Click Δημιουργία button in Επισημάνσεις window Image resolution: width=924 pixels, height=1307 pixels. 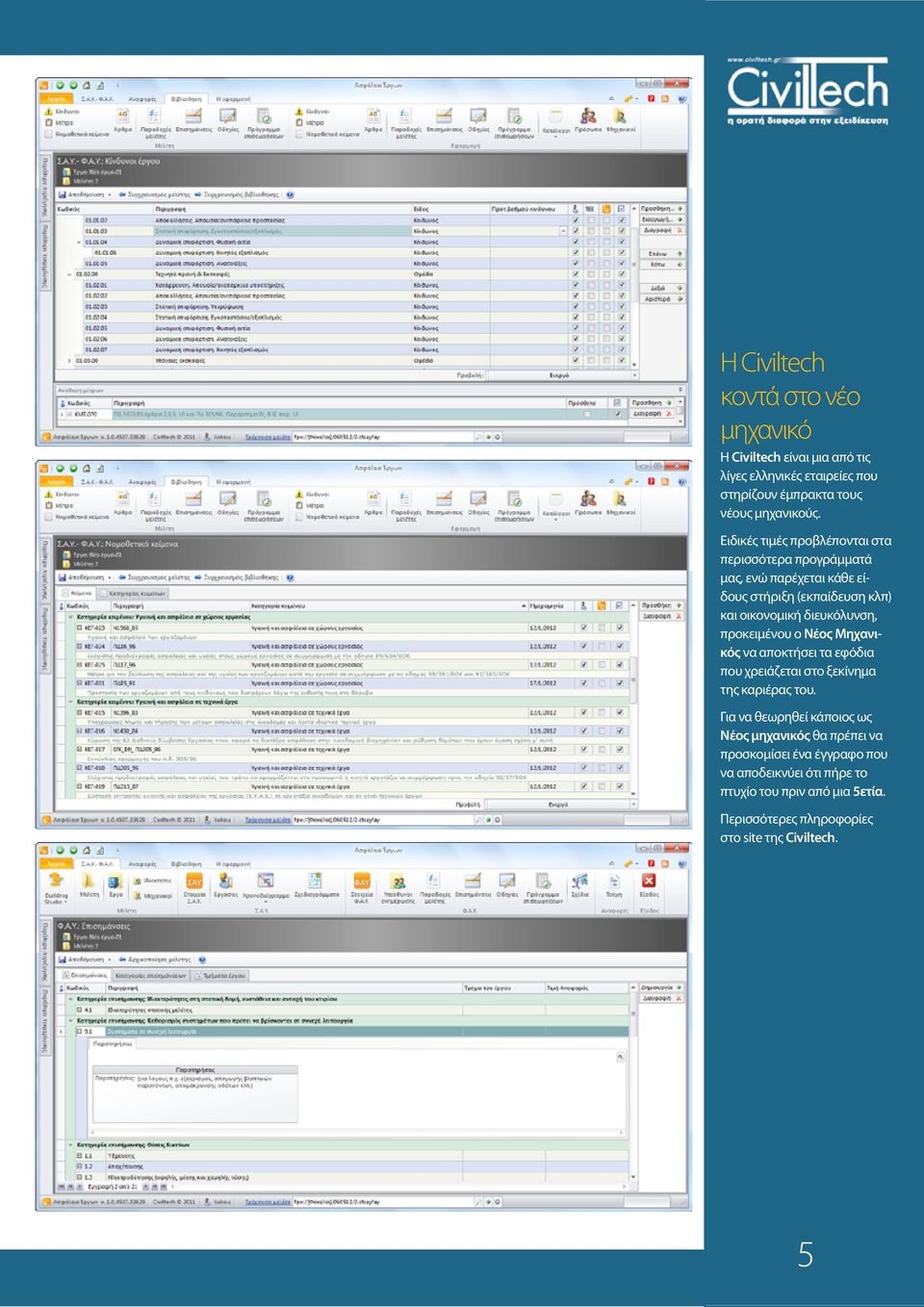point(661,987)
